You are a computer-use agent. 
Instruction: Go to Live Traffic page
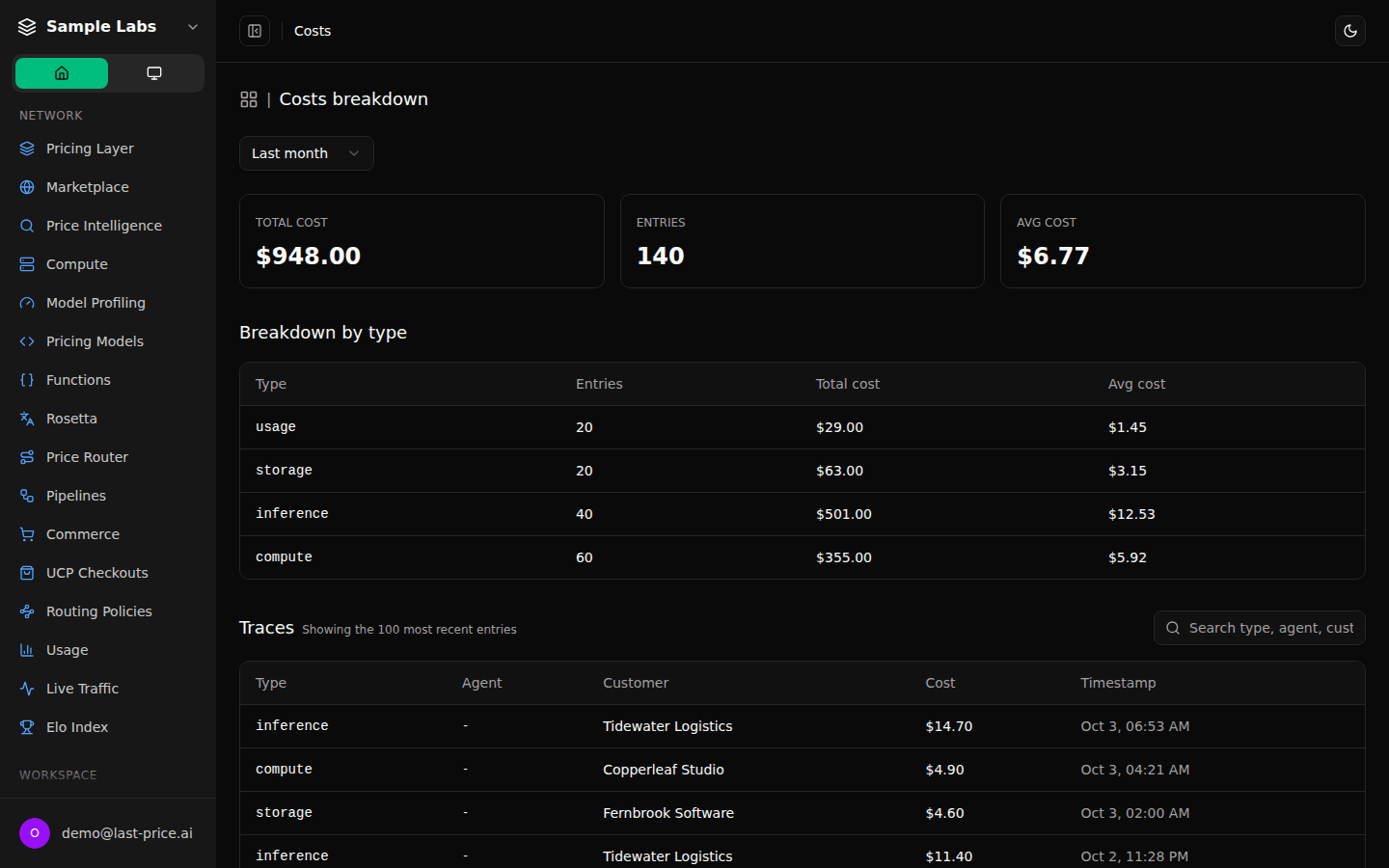click(108, 689)
